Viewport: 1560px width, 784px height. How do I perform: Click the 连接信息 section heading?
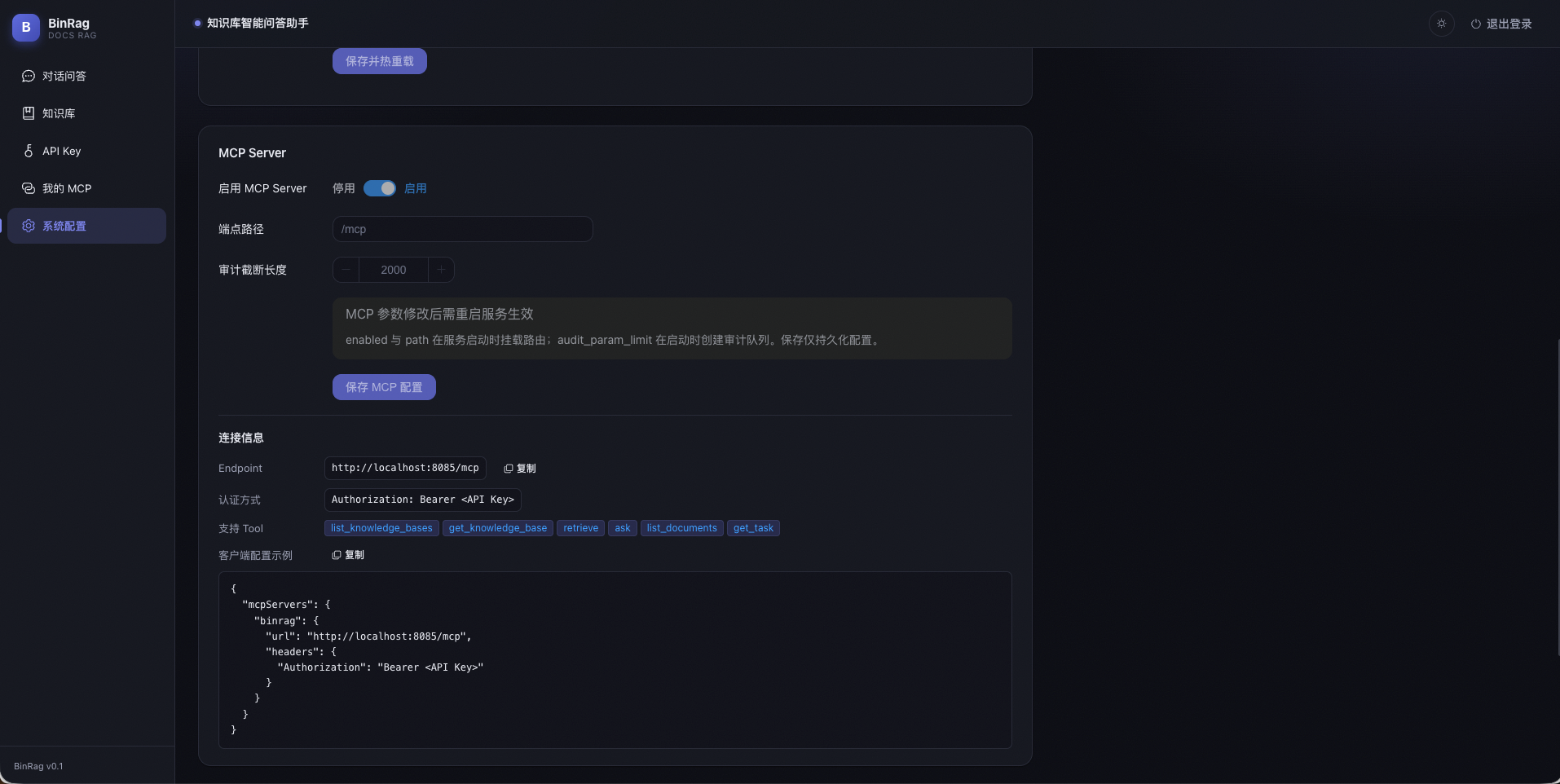[x=241, y=438]
